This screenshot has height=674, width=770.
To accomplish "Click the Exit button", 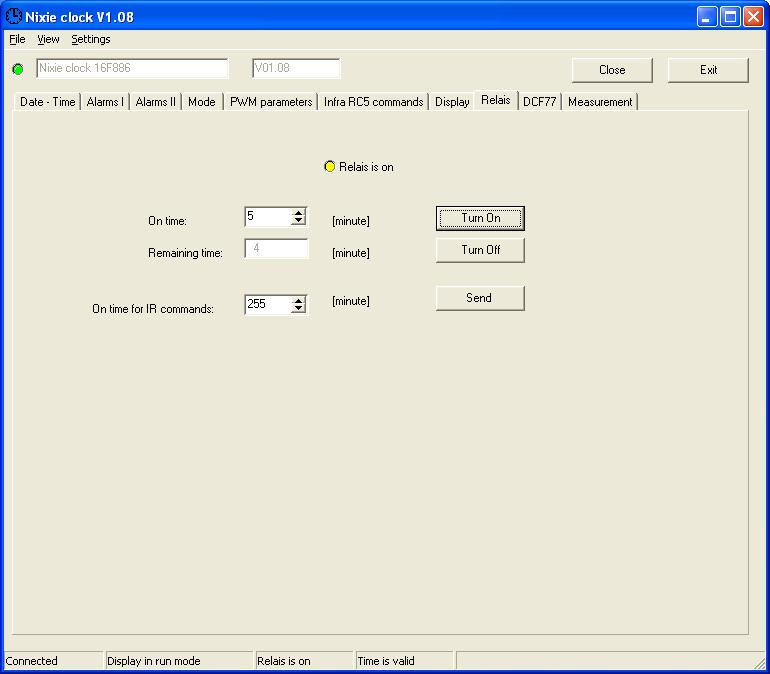I will click(708, 70).
